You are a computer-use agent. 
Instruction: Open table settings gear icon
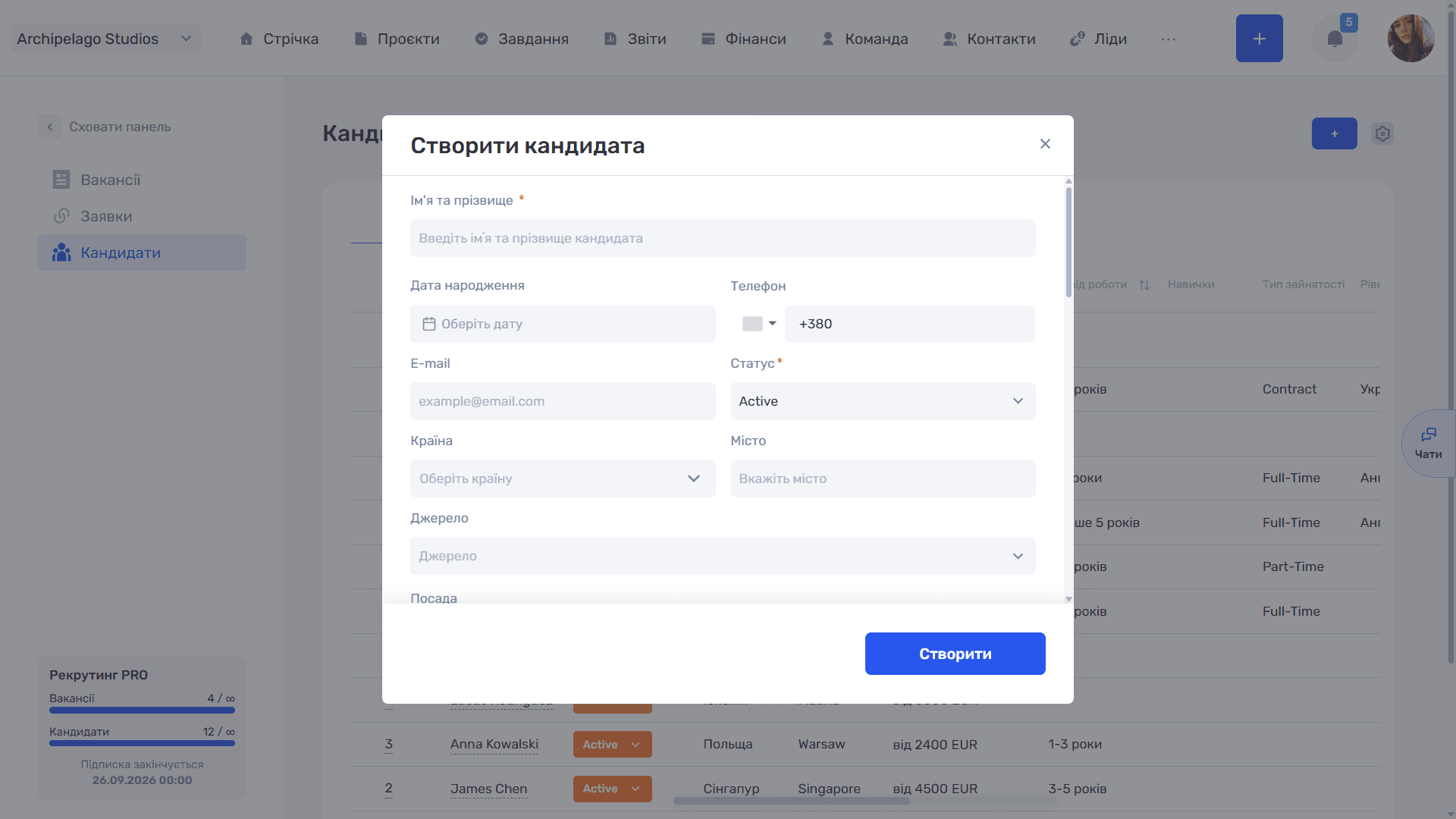(1382, 134)
